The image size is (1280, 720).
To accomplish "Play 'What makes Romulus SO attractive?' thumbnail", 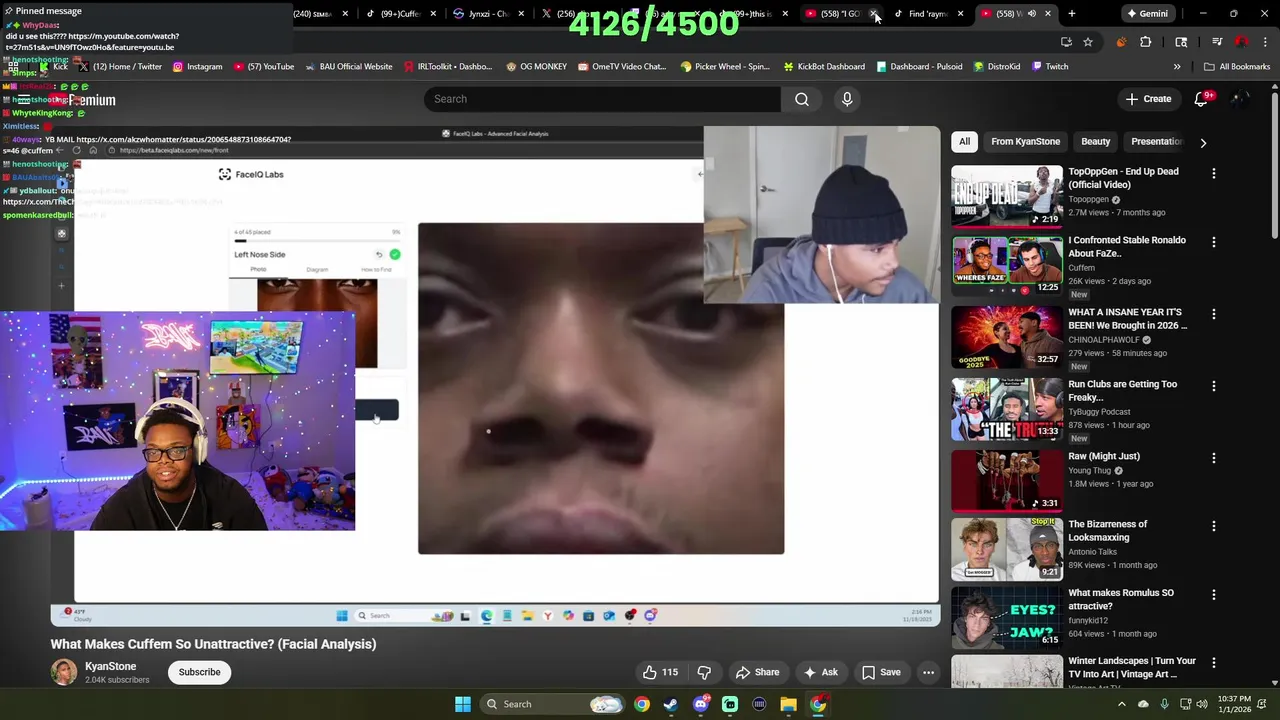I will coord(1006,618).
